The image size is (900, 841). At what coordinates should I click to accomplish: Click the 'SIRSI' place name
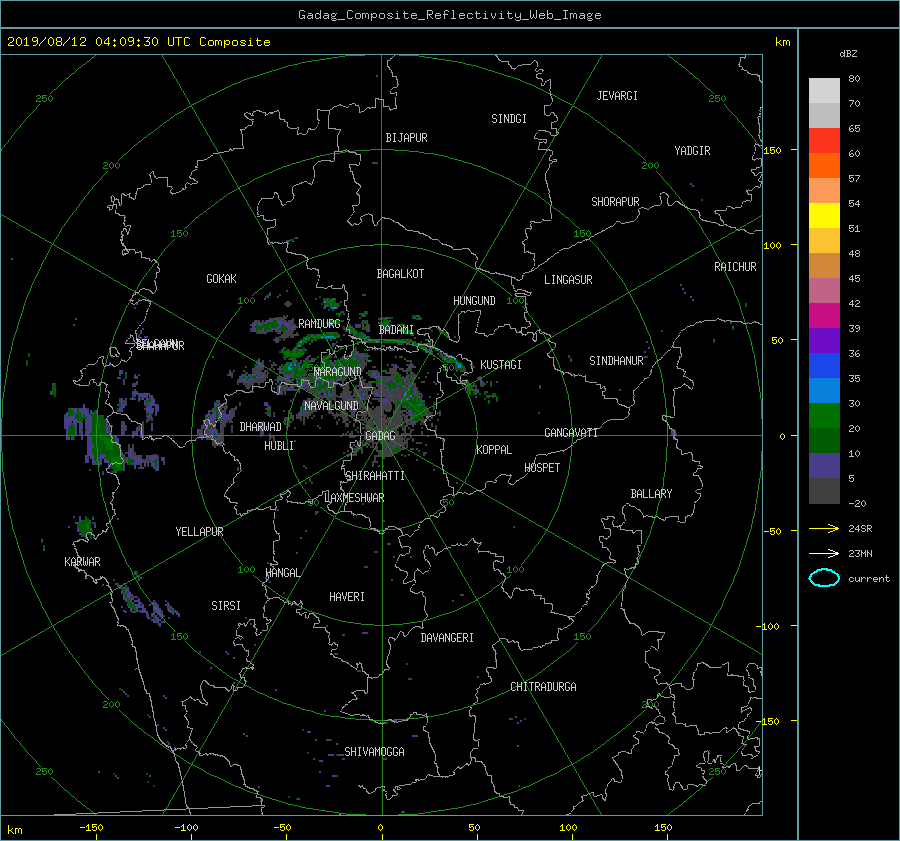(x=226, y=606)
